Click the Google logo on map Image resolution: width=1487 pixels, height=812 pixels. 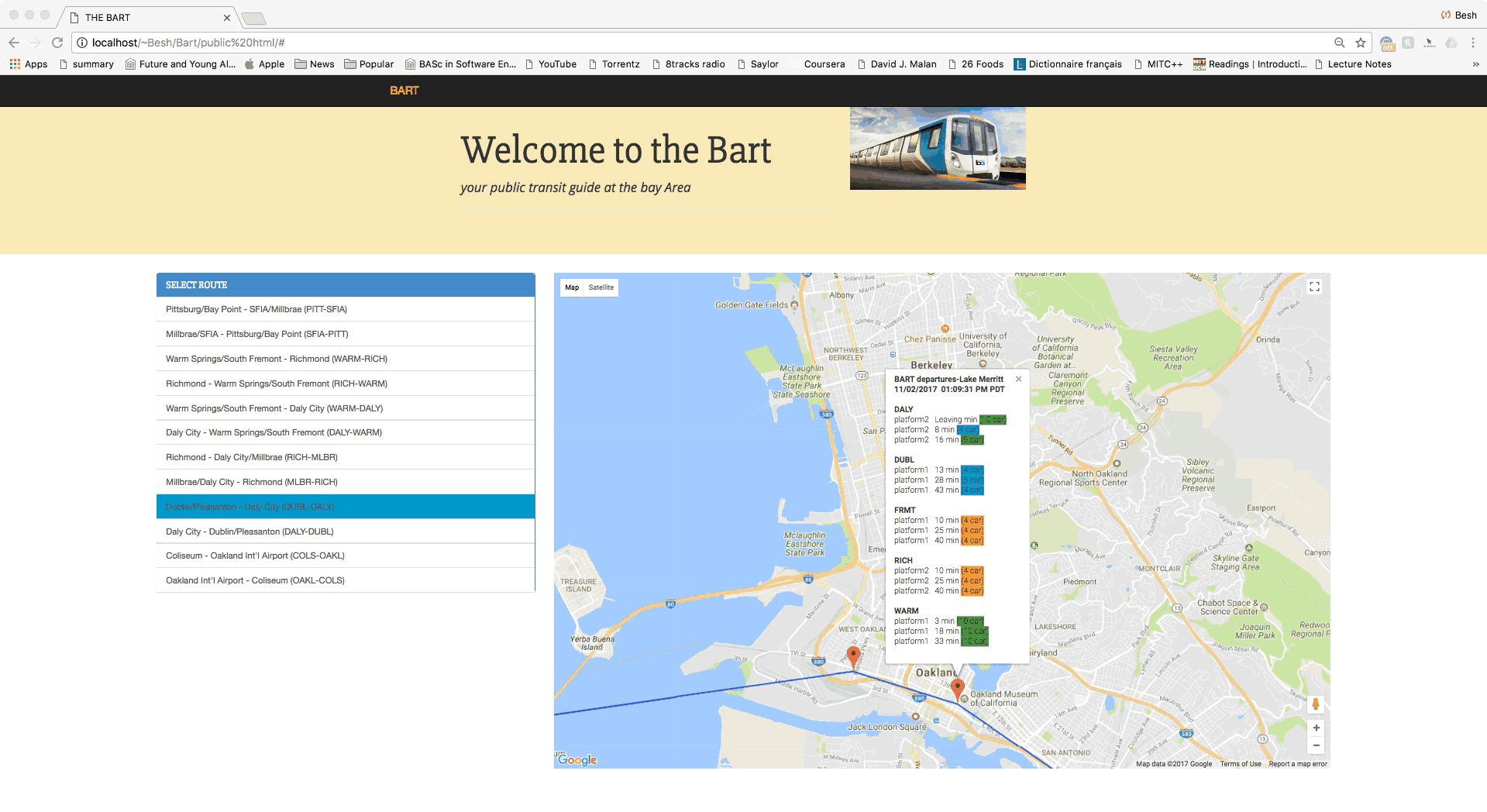pos(577,760)
